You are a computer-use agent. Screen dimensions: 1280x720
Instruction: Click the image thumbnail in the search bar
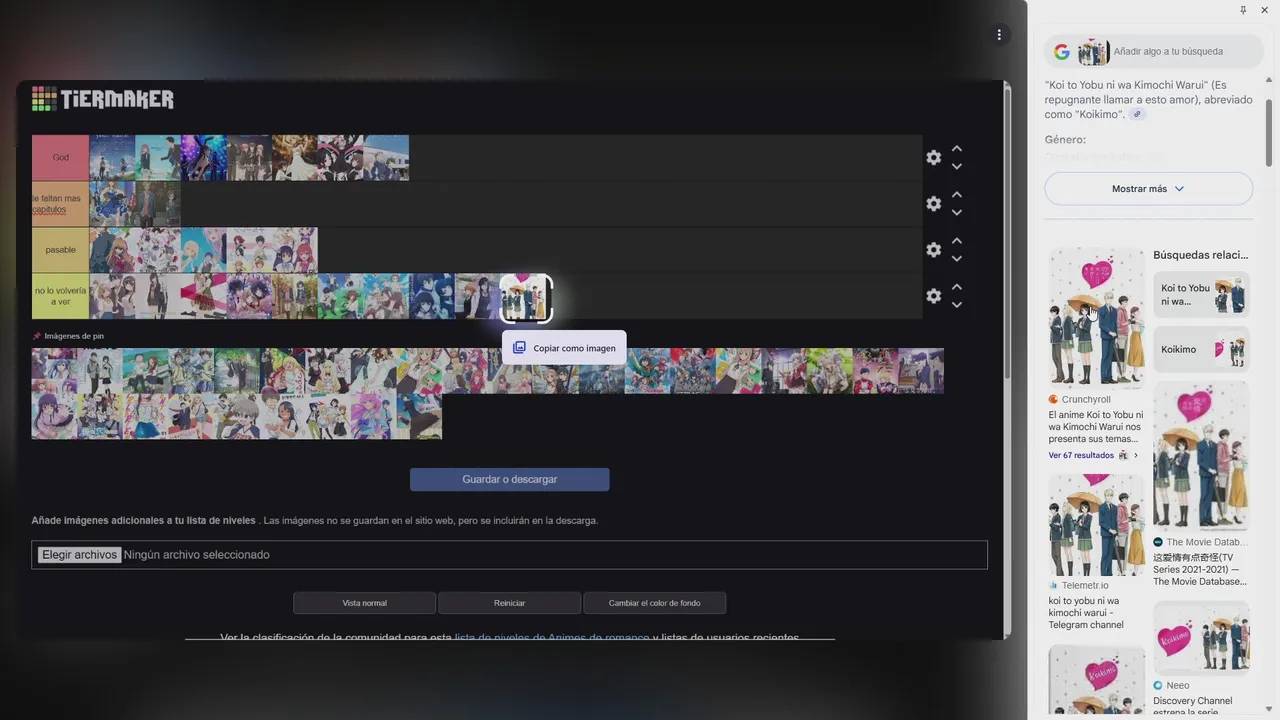coord(1094,52)
